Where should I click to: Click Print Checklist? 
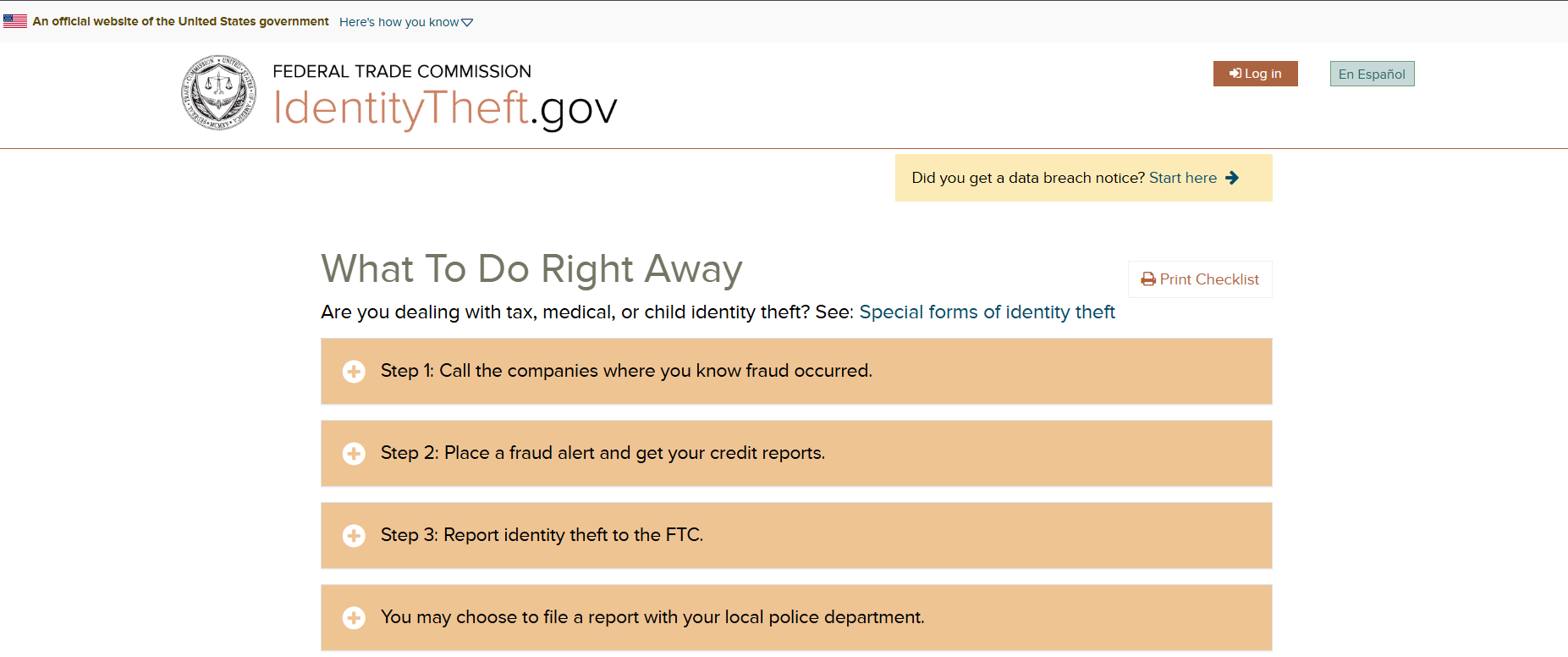(x=1199, y=279)
